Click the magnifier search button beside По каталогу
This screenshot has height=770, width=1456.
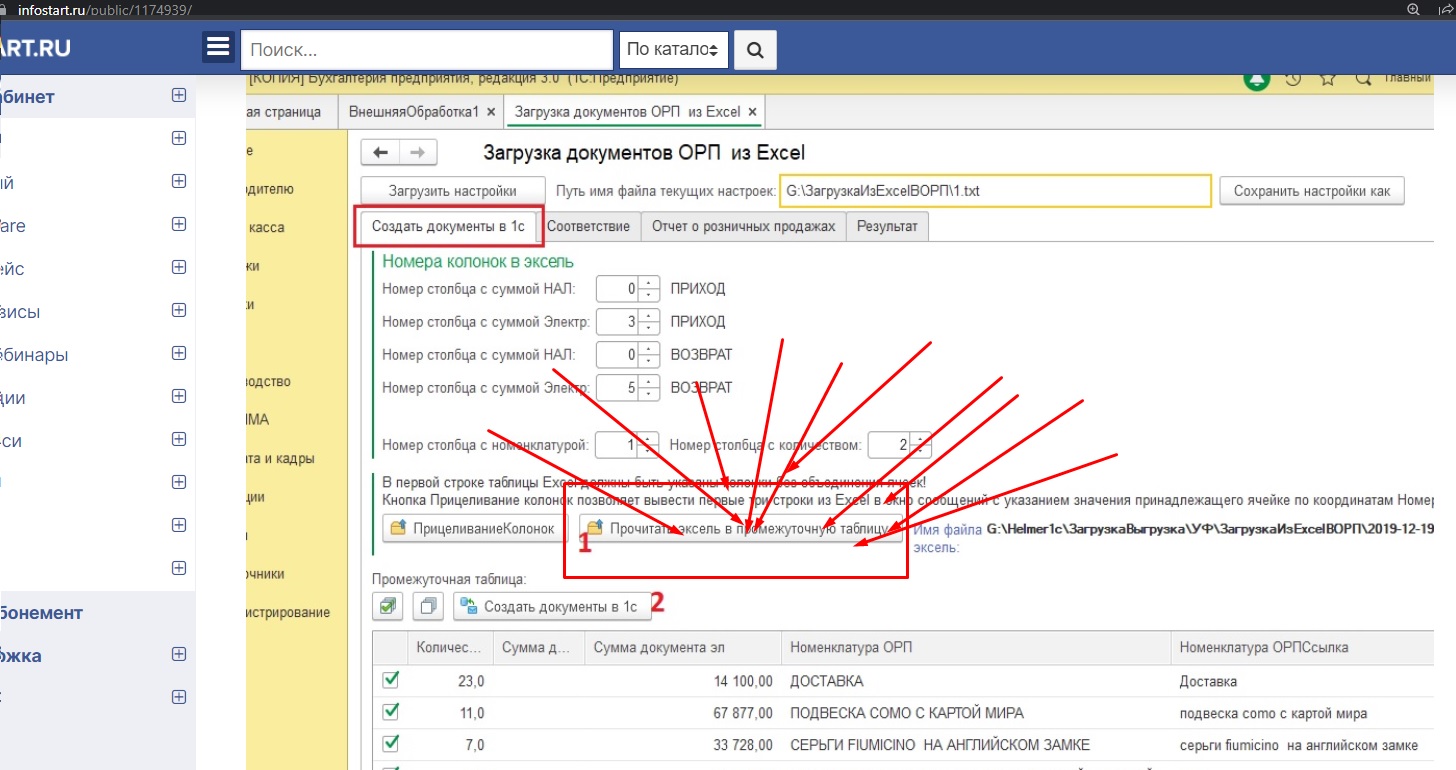point(755,49)
